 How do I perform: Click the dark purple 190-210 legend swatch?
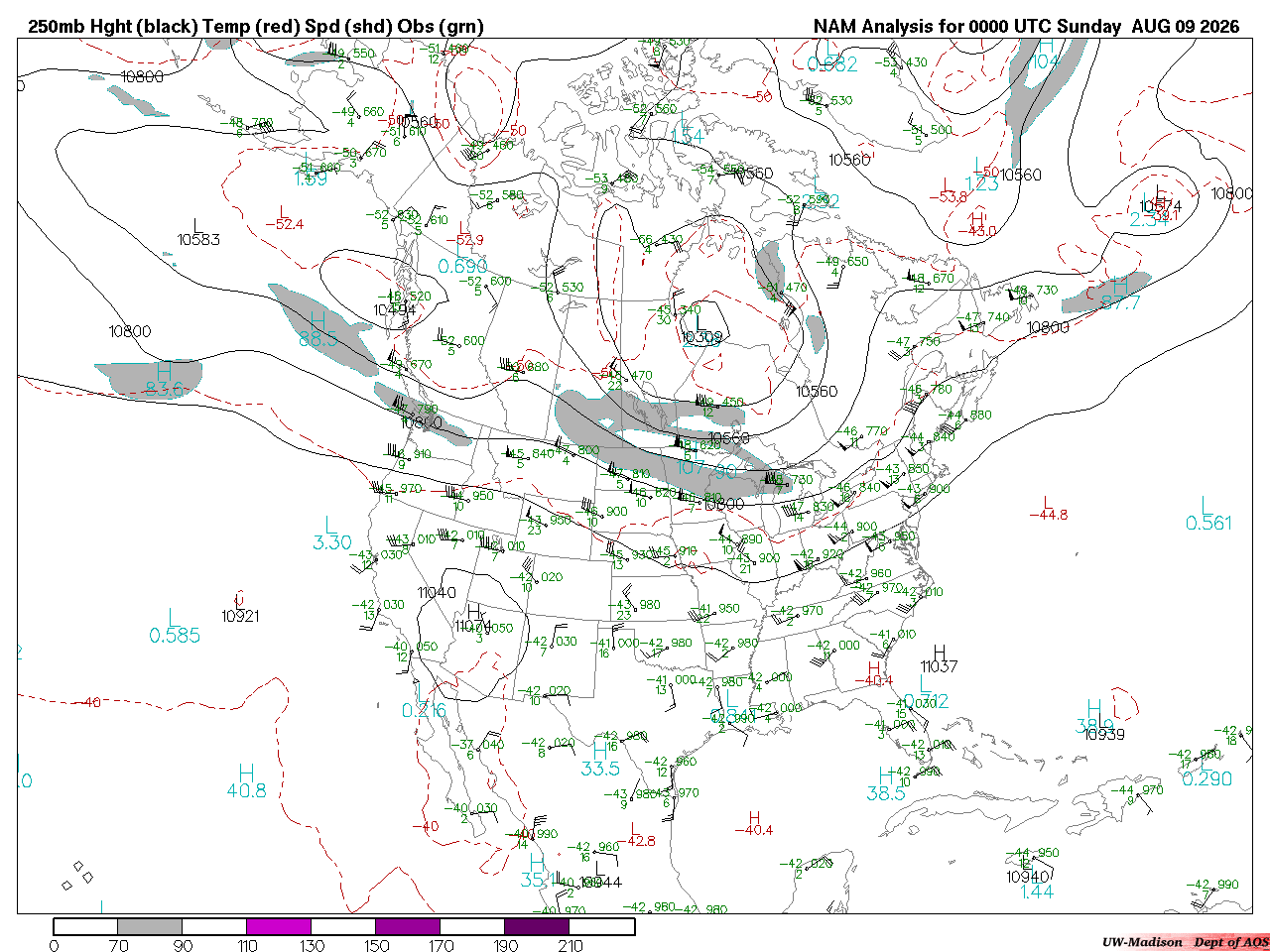pos(537,926)
